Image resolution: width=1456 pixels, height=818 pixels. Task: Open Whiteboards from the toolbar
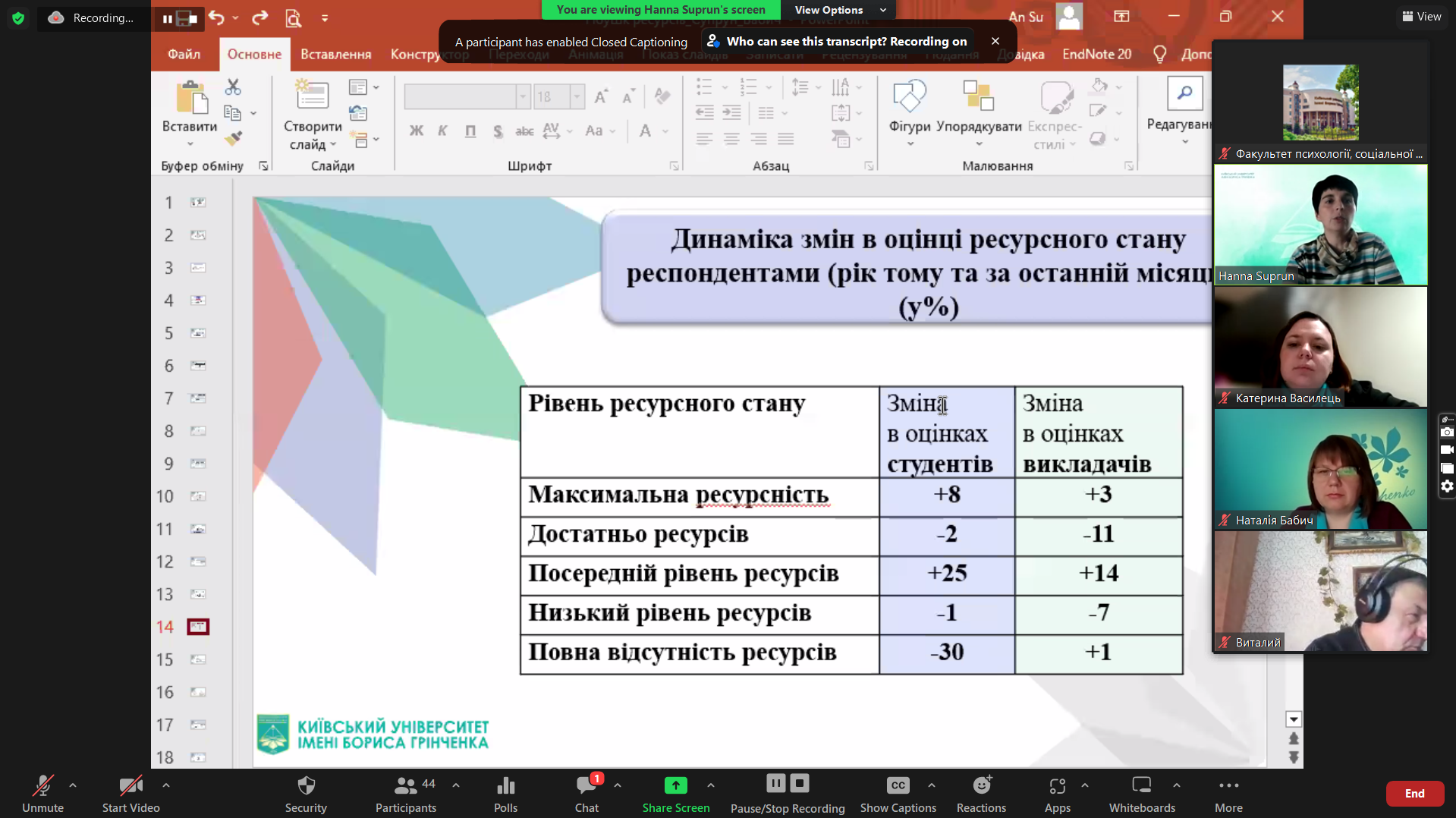click(x=1141, y=793)
